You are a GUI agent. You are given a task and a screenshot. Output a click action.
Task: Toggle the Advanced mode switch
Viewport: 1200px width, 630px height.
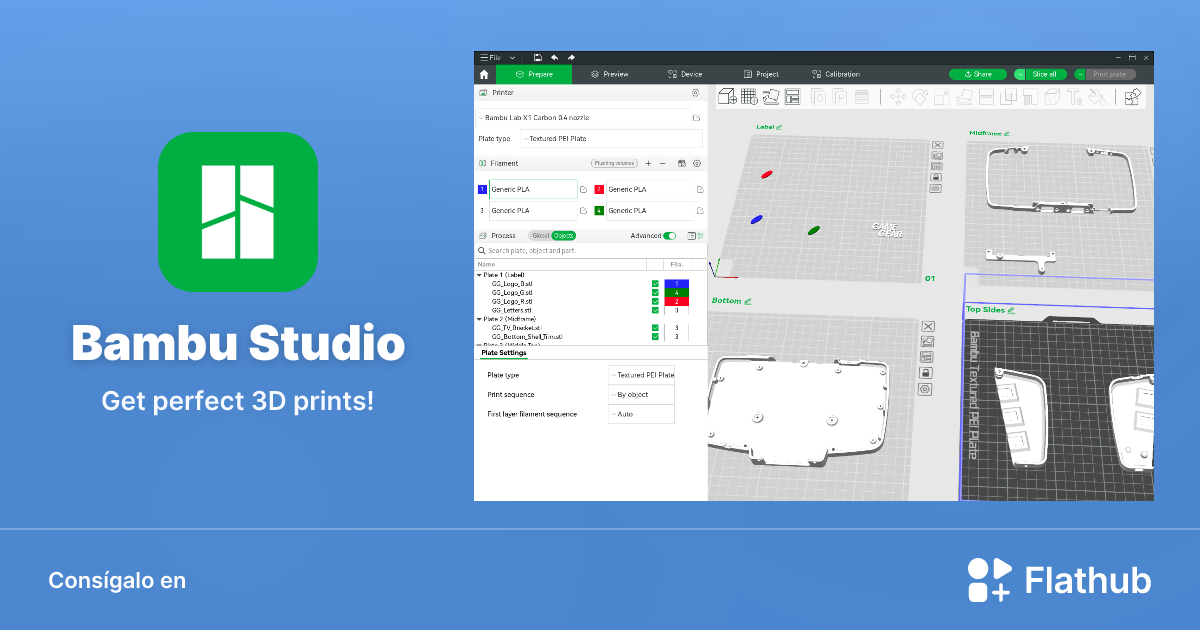669,236
